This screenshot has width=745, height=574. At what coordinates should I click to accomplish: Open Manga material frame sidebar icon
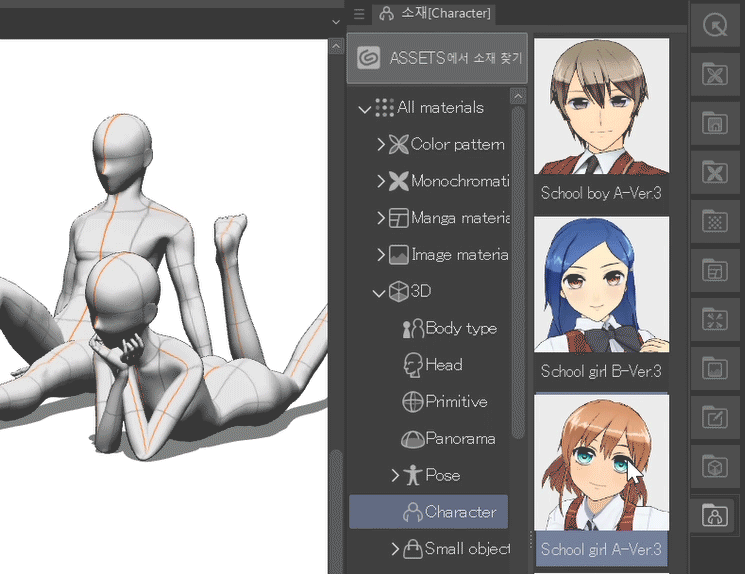tap(715, 270)
